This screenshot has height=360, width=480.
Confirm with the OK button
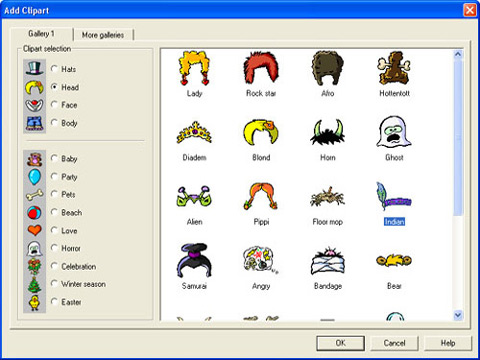(340, 343)
